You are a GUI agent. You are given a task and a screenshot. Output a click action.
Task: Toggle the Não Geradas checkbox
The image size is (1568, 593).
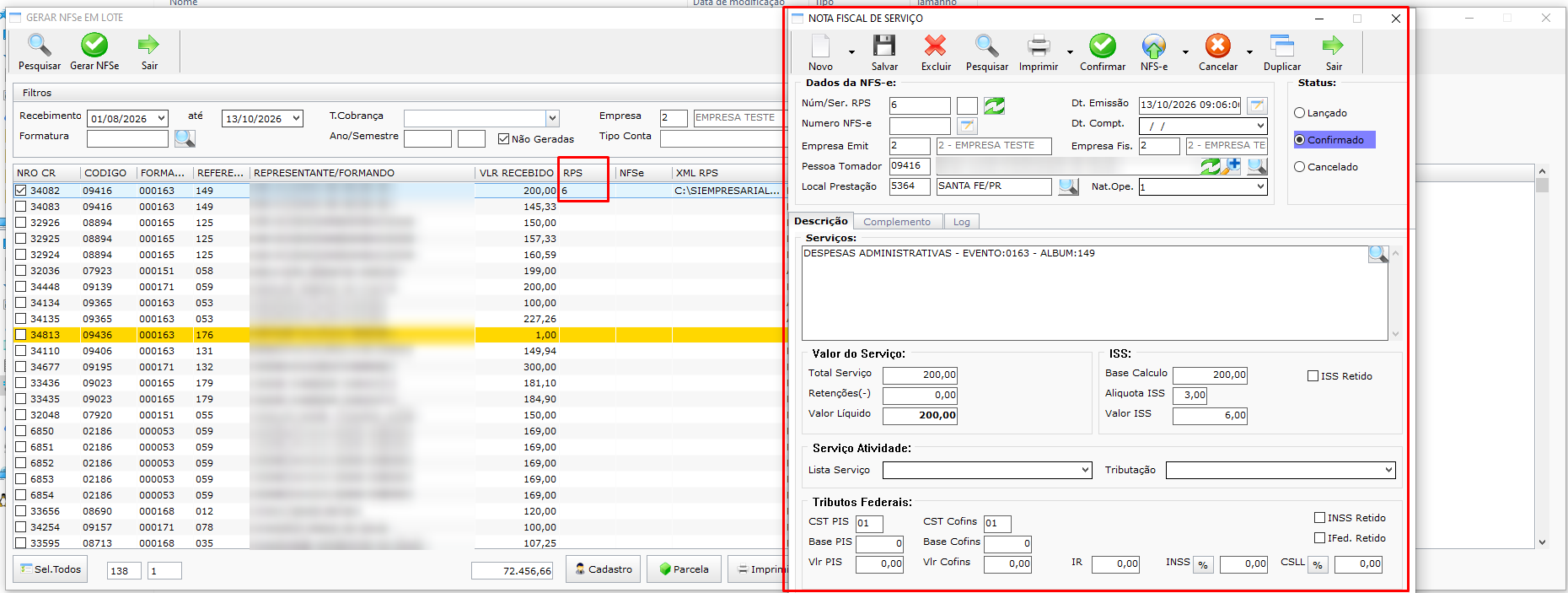(x=503, y=139)
